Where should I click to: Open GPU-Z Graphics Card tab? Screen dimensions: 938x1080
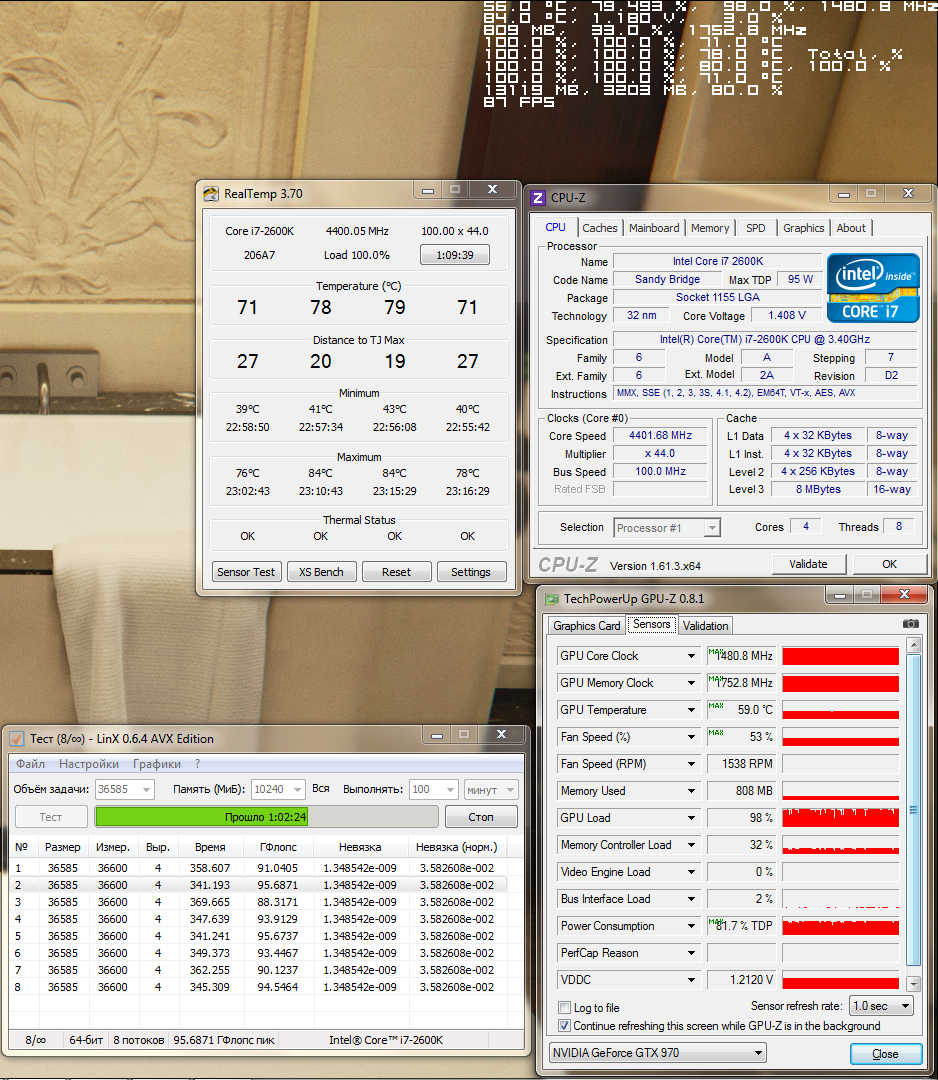coord(587,625)
